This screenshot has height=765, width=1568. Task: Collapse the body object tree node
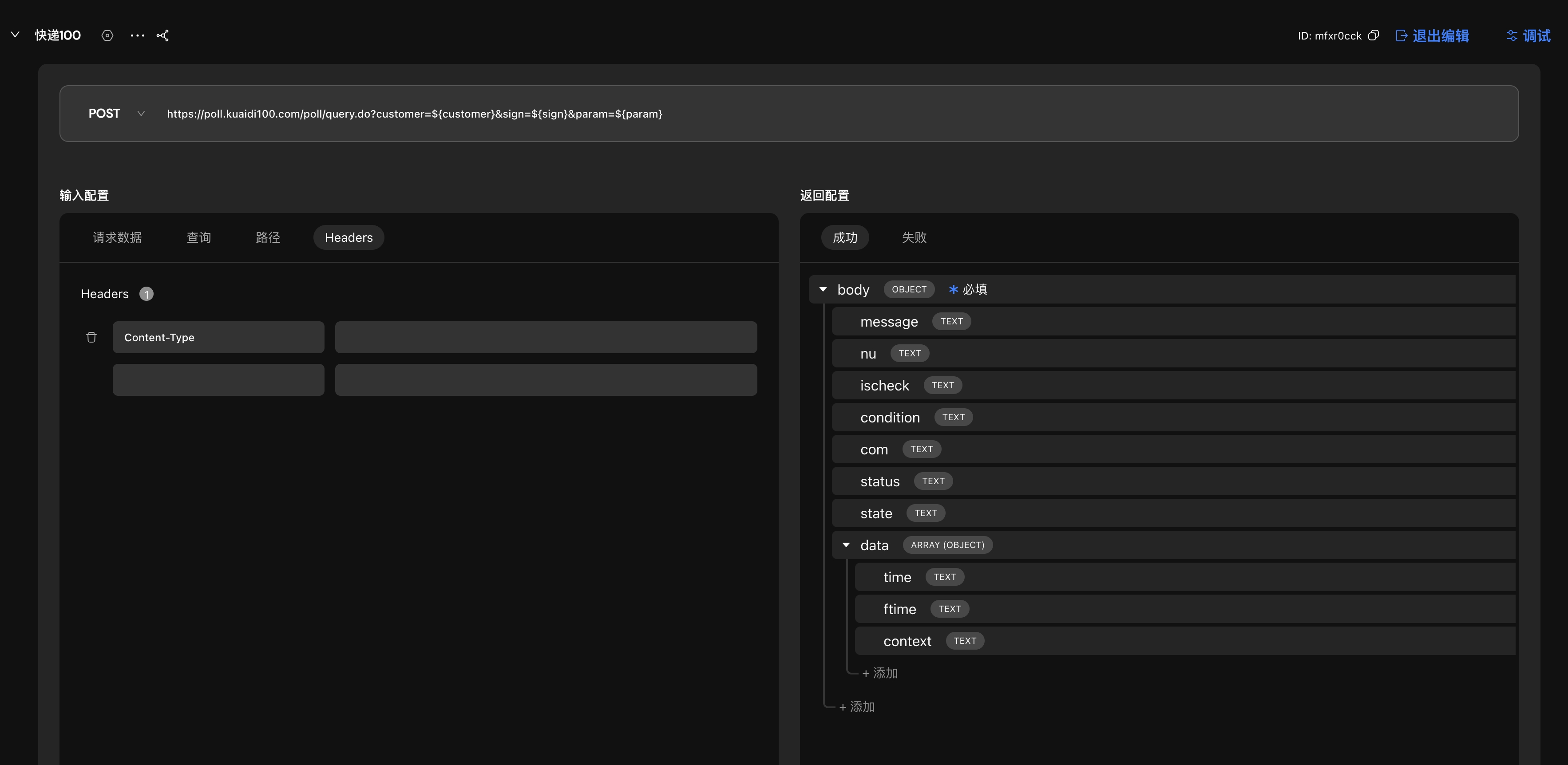coord(823,290)
